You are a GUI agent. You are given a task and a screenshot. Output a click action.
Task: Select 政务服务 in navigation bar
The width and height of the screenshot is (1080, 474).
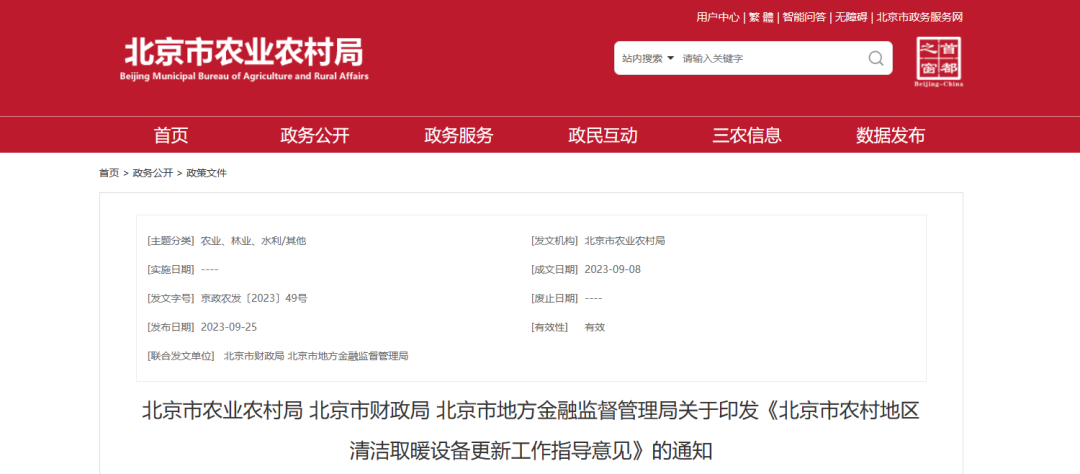click(459, 136)
